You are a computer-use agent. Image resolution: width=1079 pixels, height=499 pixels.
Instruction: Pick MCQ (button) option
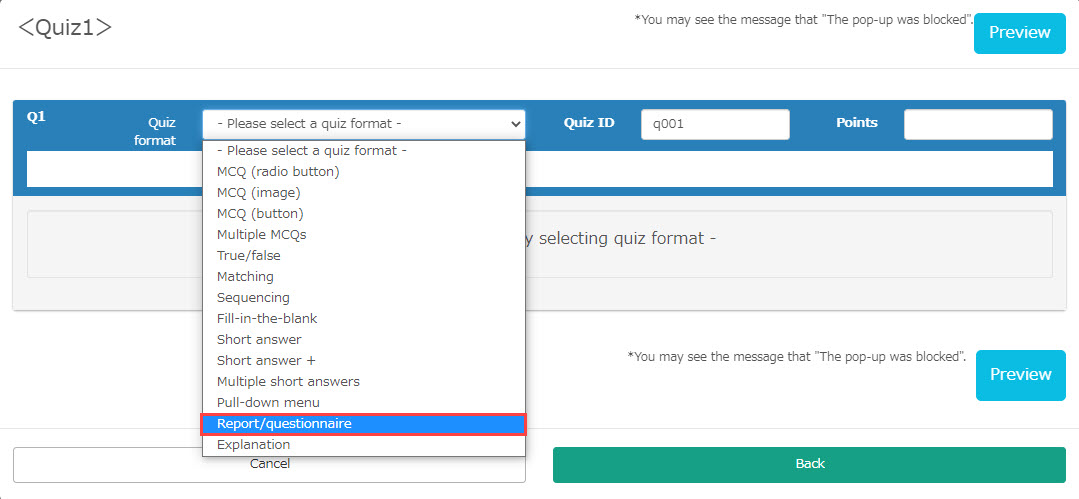[x=260, y=214]
